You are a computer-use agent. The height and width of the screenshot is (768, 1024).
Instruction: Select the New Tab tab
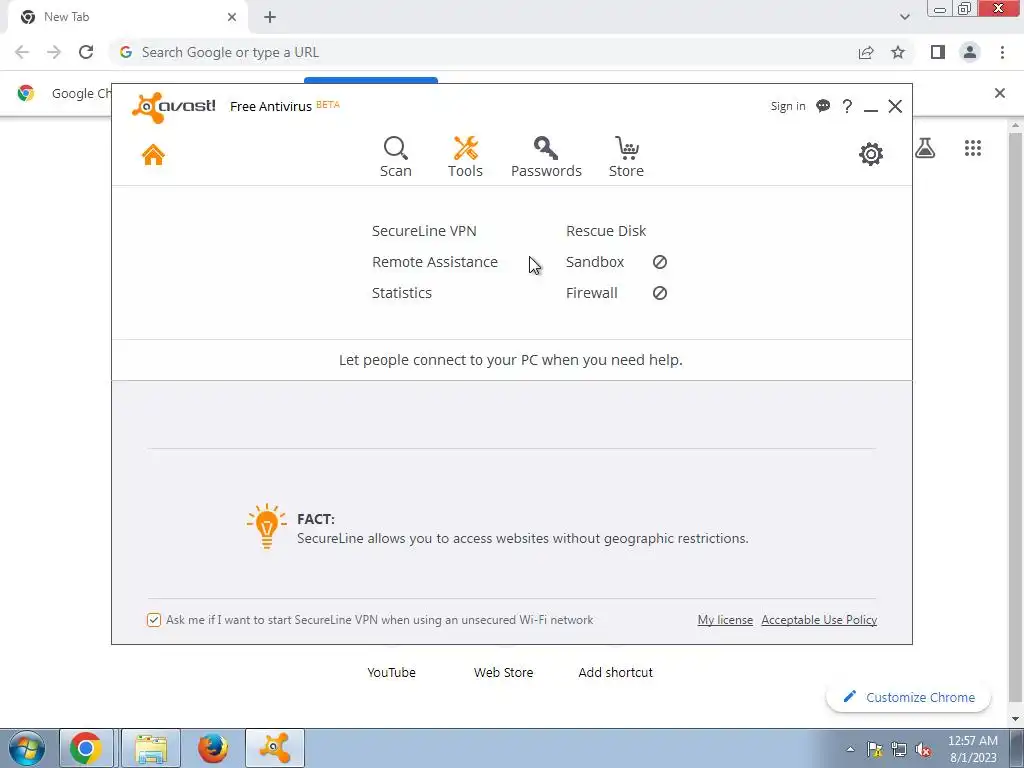(127, 18)
